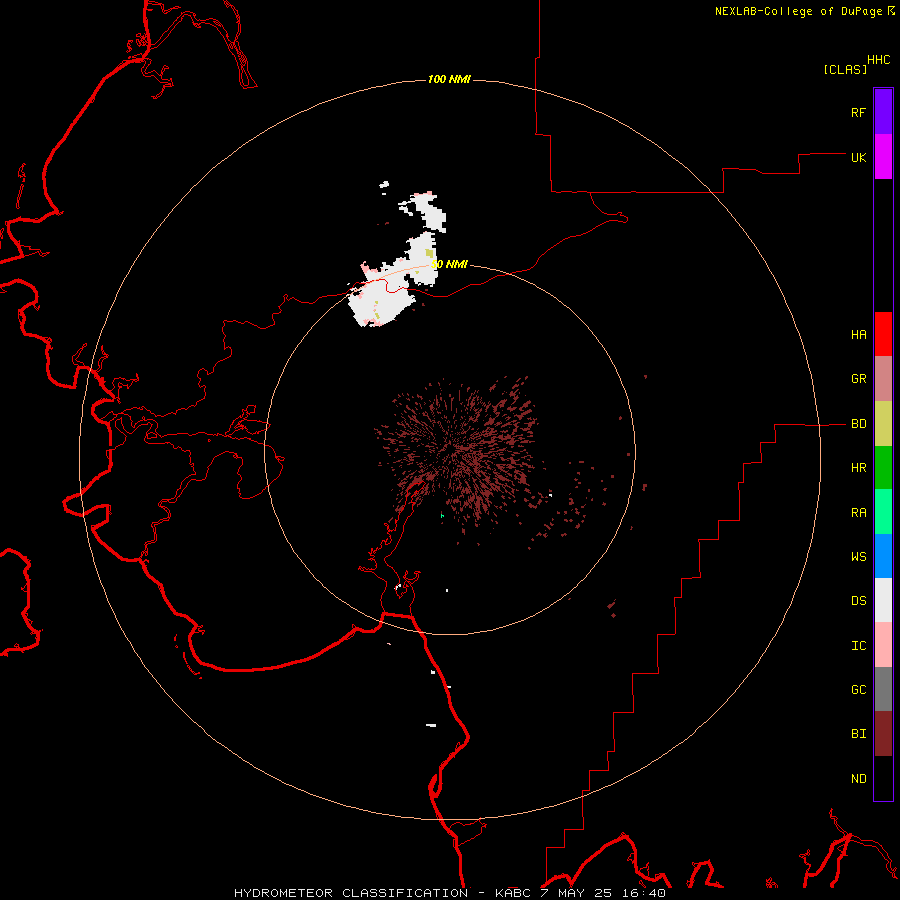Click the HR legend label
The image size is (900, 900).
(x=858, y=468)
